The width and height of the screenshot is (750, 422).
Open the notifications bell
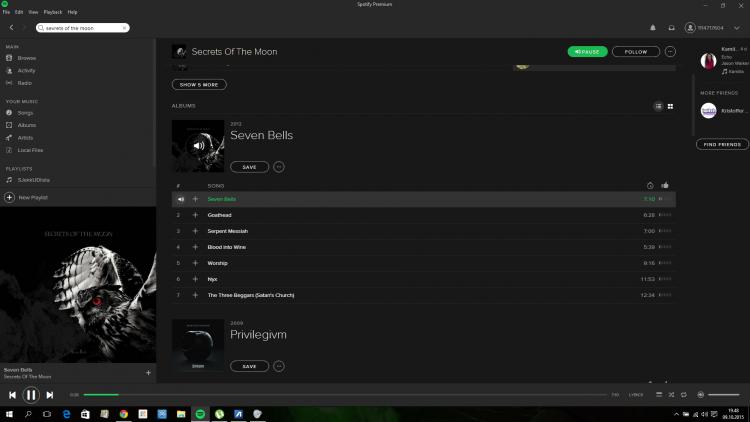pos(653,28)
